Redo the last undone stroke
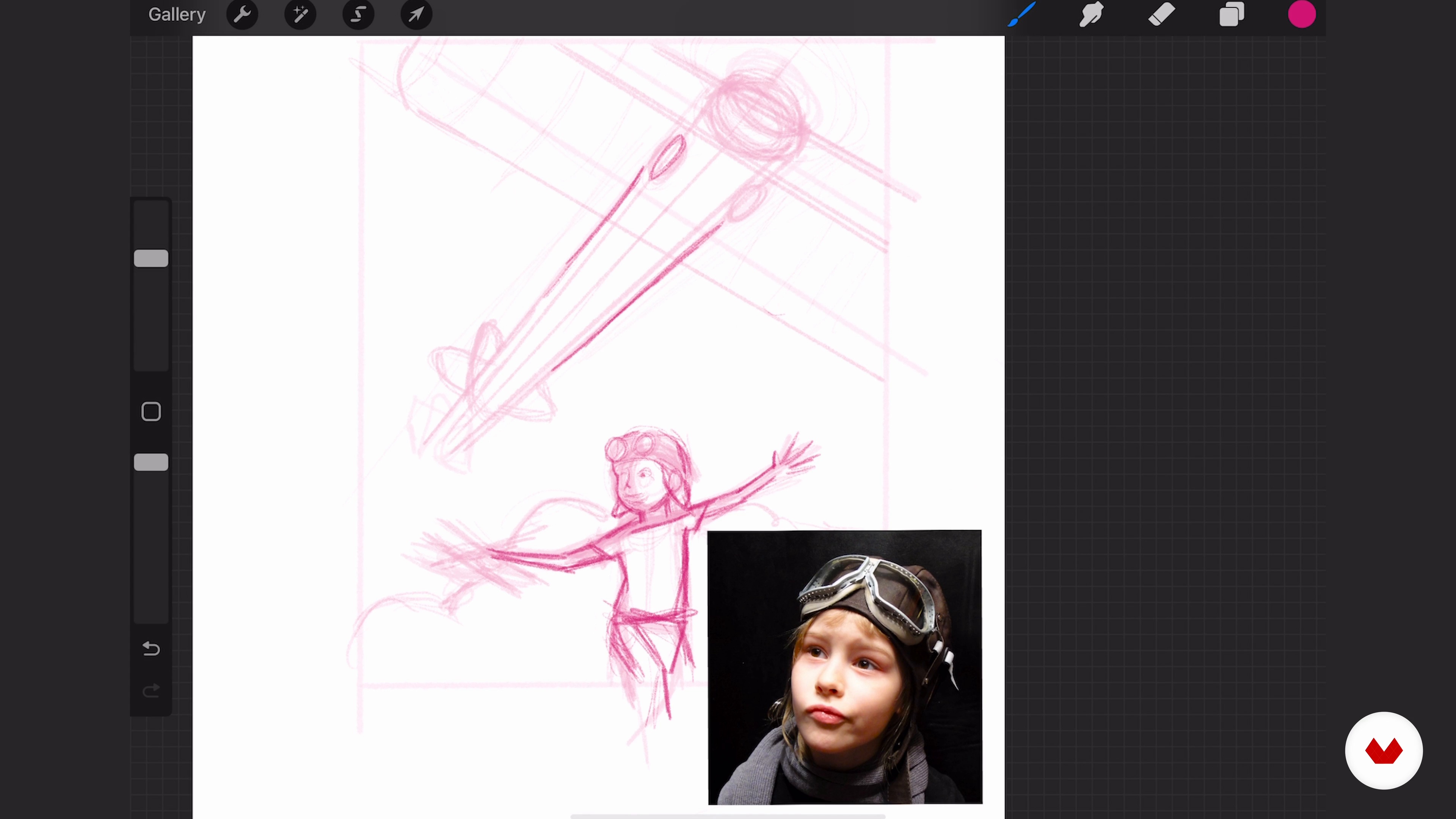The height and width of the screenshot is (819, 1456). pos(151,691)
